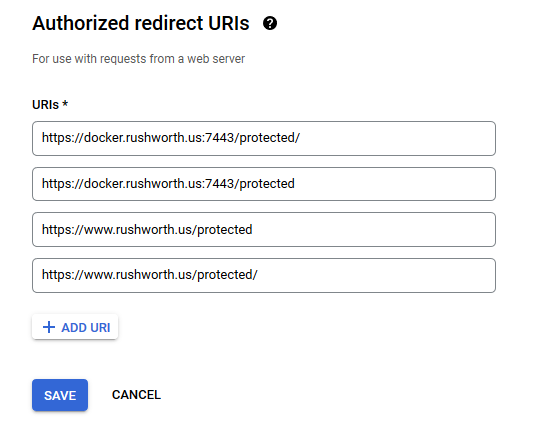Edit the https://www.rushworth.us/protected URI field
550x437 pixels.
264,230
